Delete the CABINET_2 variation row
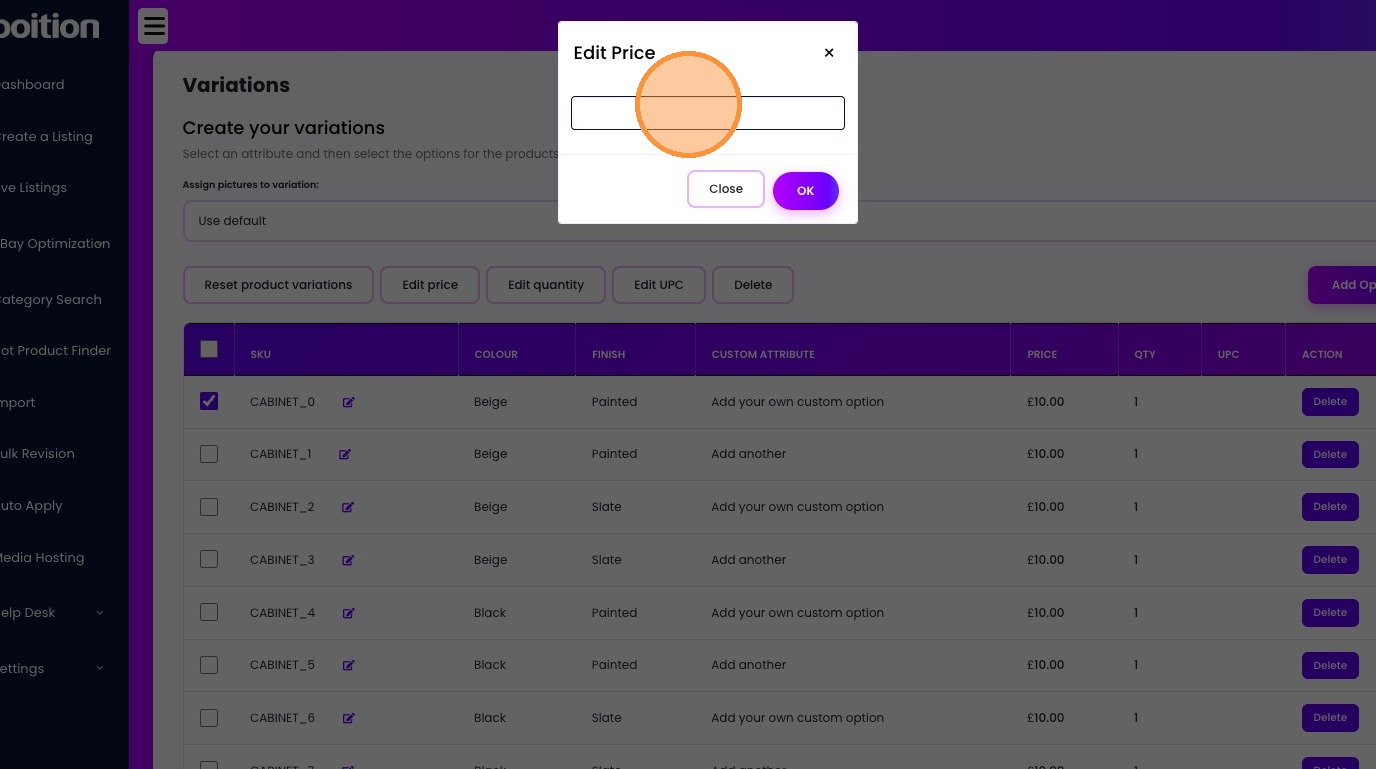This screenshot has height=769, width=1376. [x=1330, y=507]
